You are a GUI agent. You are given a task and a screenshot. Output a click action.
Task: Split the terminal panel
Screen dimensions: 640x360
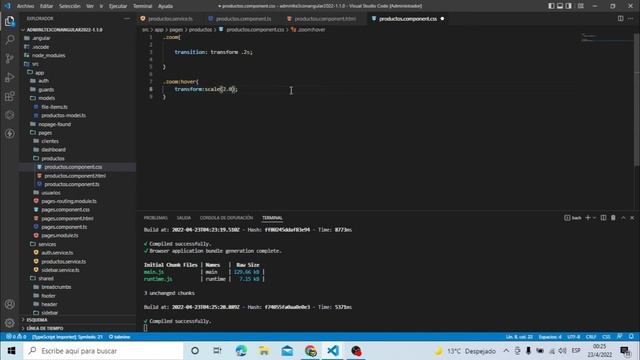(x=603, y=218)
